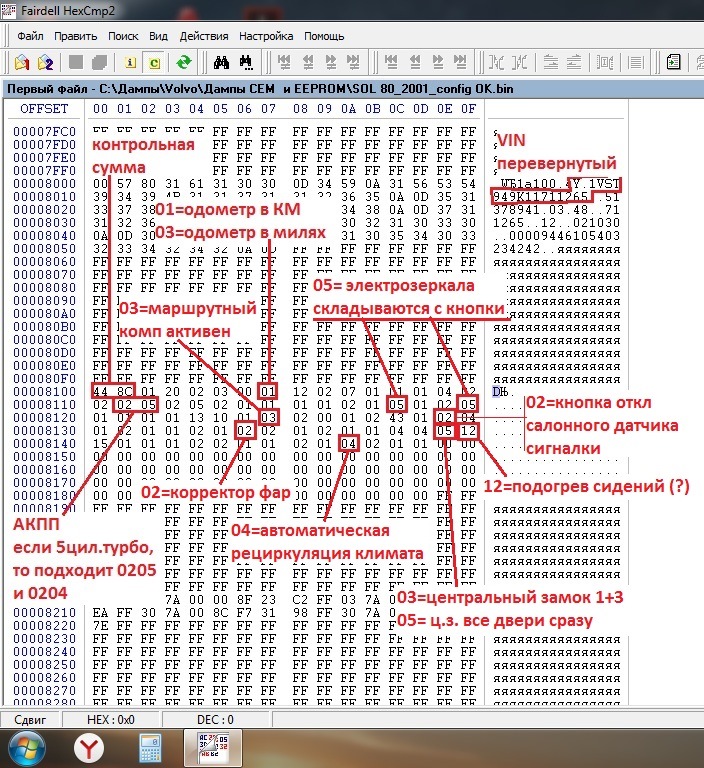Click the grey Save file toolbar icon
The image size is (704, 768).
(x=76, y=63)
